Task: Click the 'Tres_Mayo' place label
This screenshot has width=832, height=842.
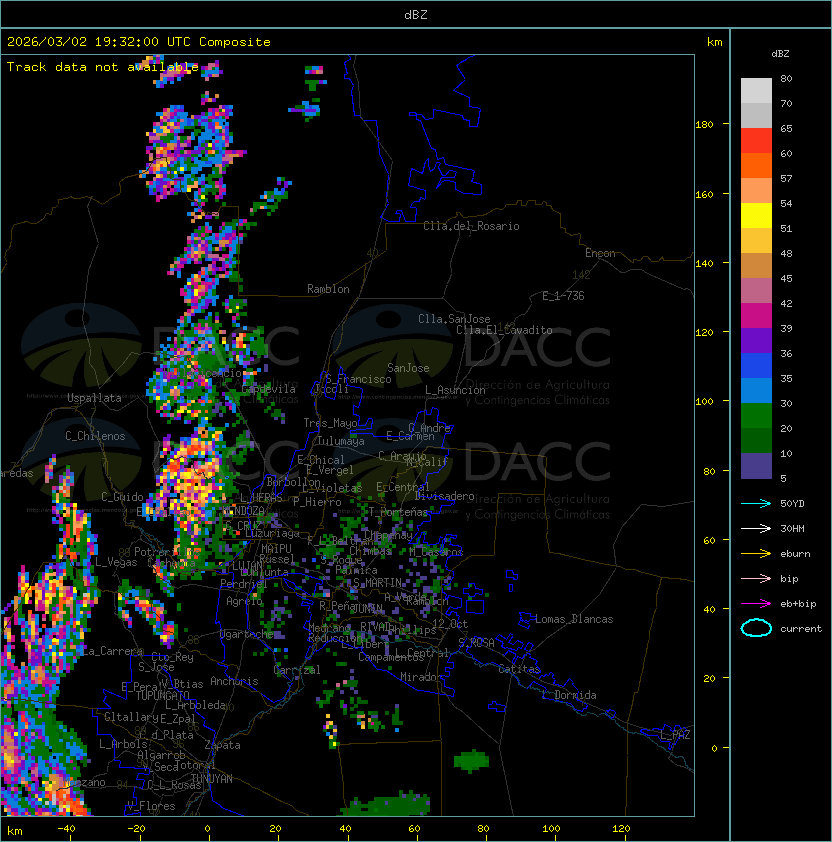Action: tap(330, 423)
